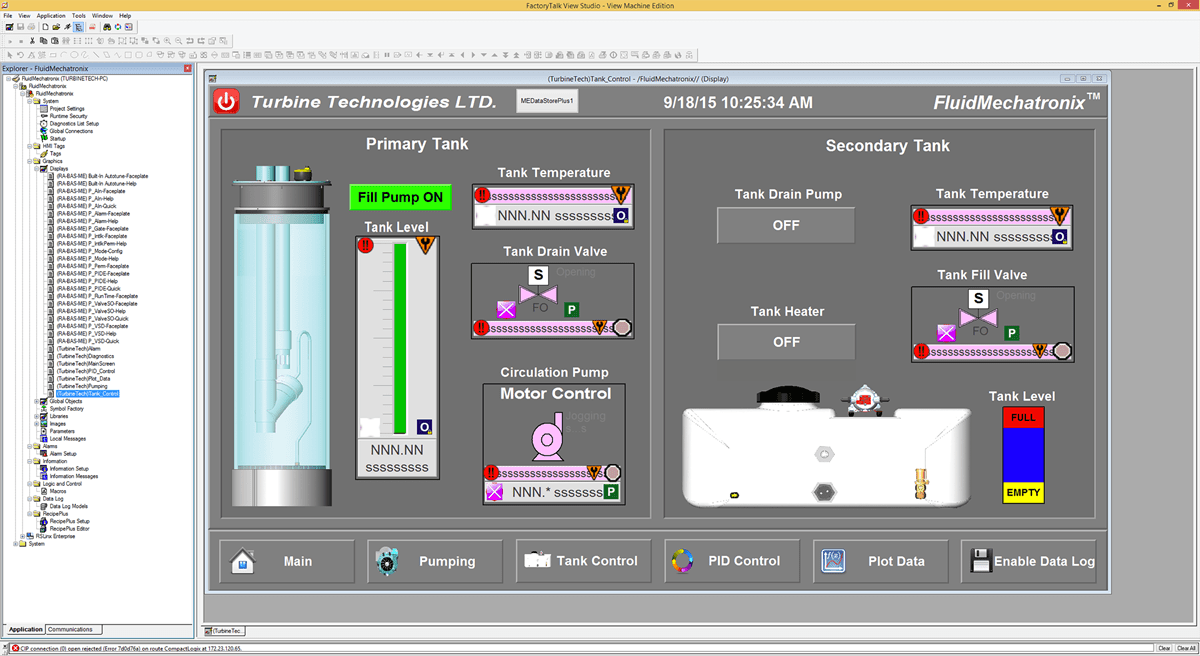Collapse the Displays folder in Explorer
This screenshot has height=656, width=1200.
click(x=37, y=169)
